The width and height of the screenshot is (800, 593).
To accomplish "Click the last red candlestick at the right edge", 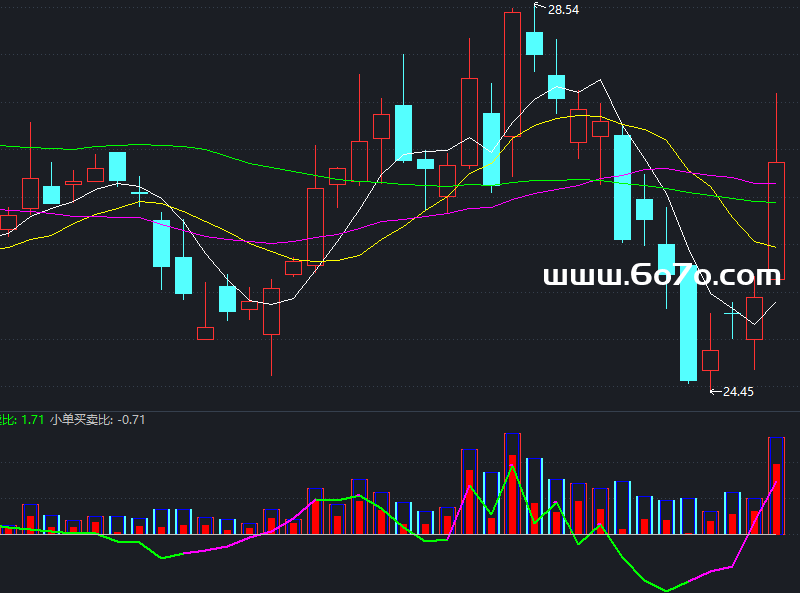I will coord(776,220).
